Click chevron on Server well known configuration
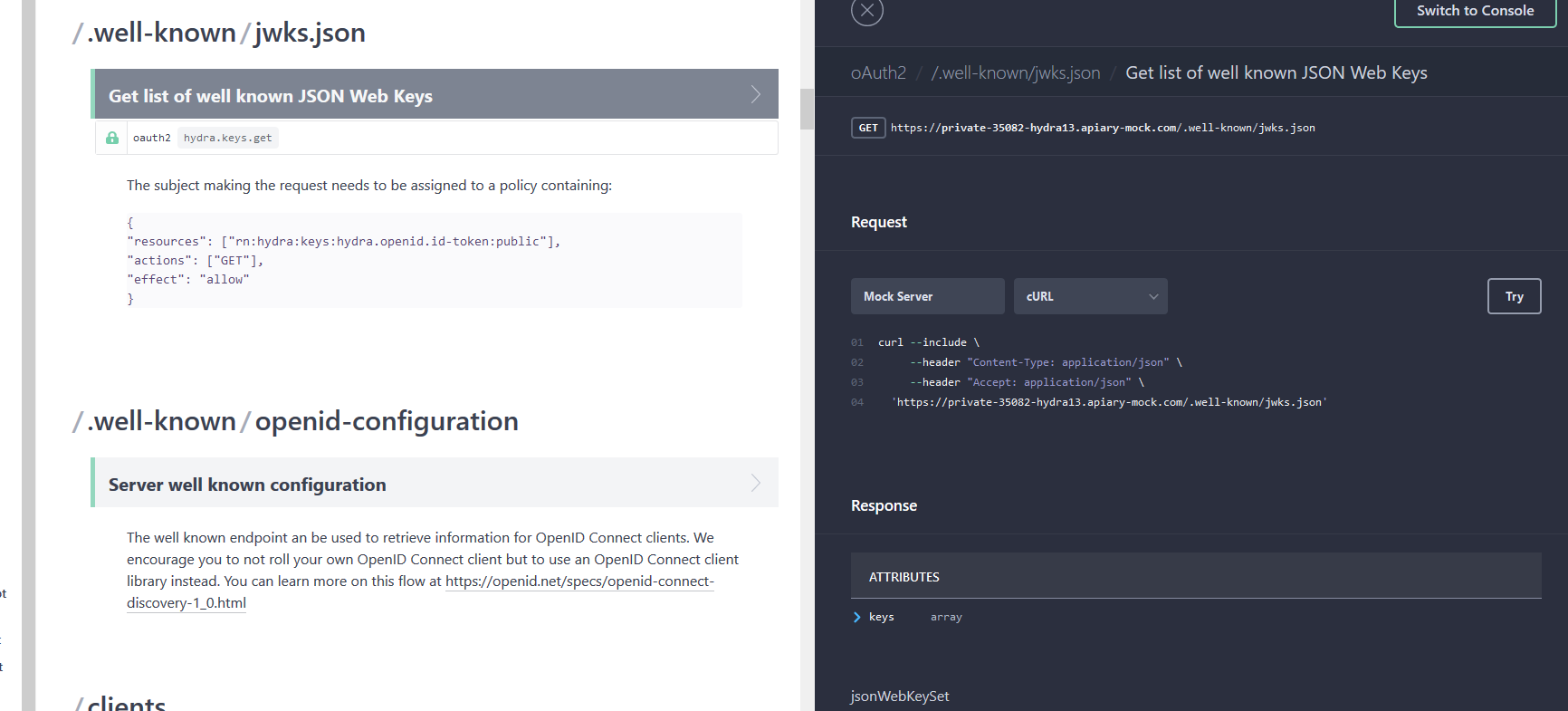 click(755, 483)
